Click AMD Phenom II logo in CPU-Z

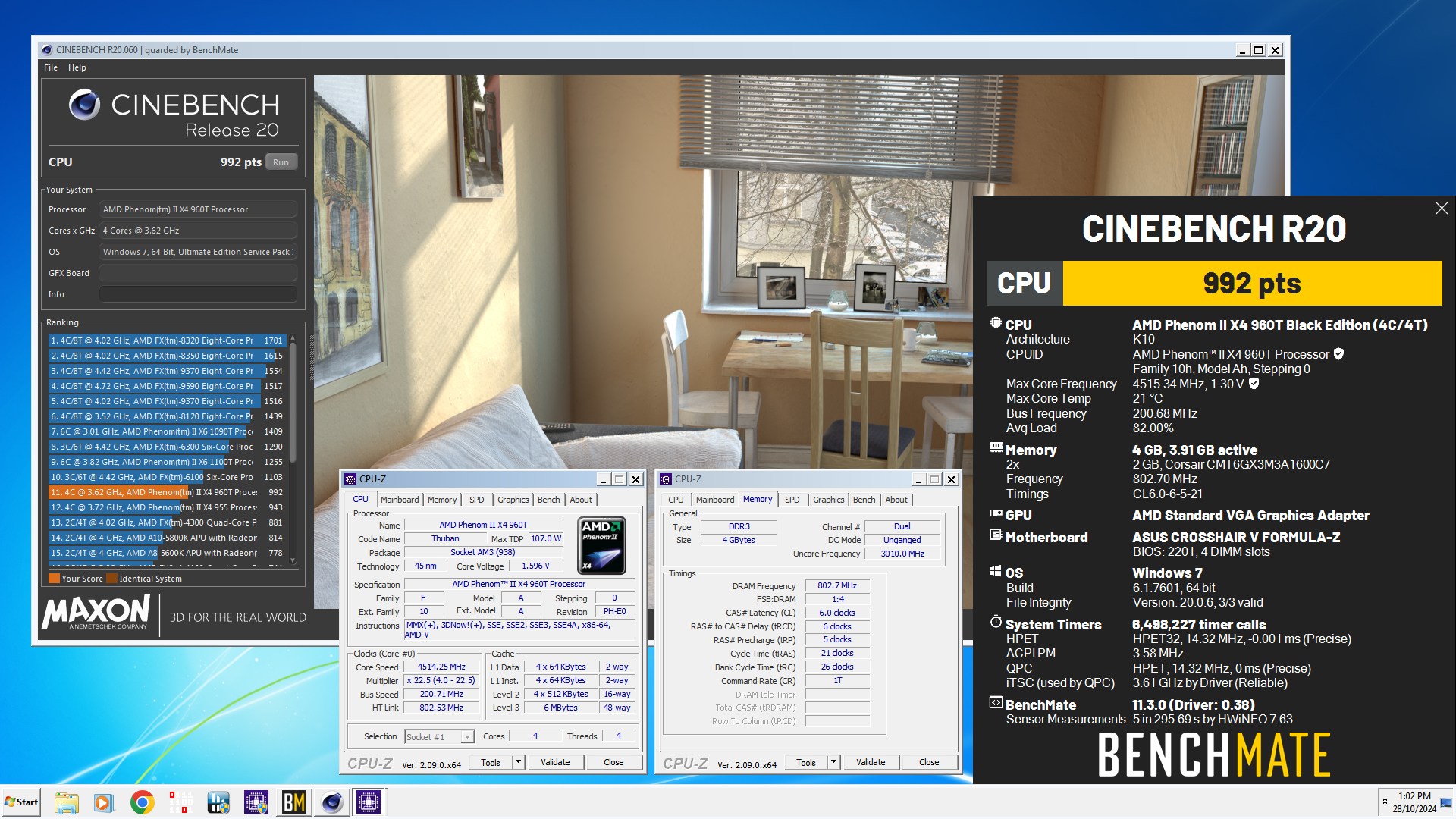point(601,545)
